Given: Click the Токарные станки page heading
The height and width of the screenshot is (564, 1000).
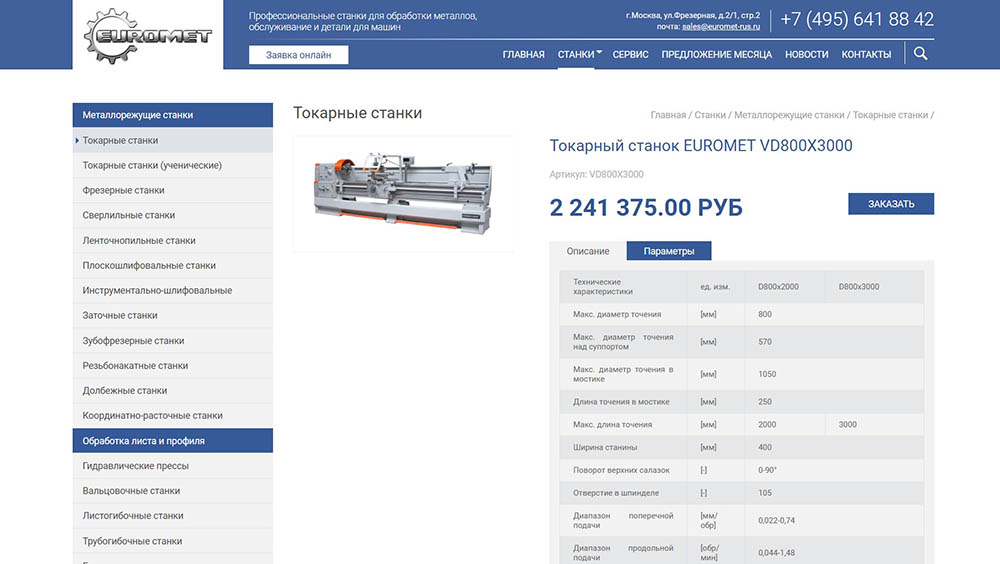Looking at the screenshot, I should [x=357, y=113].
